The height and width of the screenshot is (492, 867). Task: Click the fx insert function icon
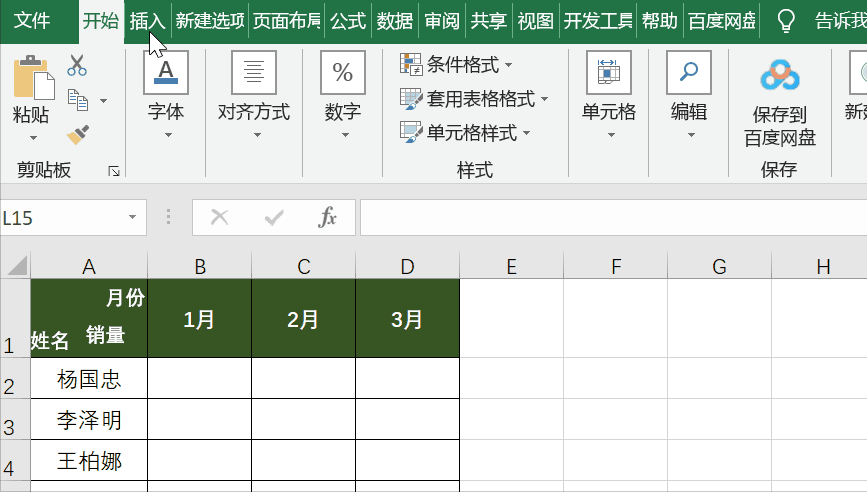(x=327, y=217)
